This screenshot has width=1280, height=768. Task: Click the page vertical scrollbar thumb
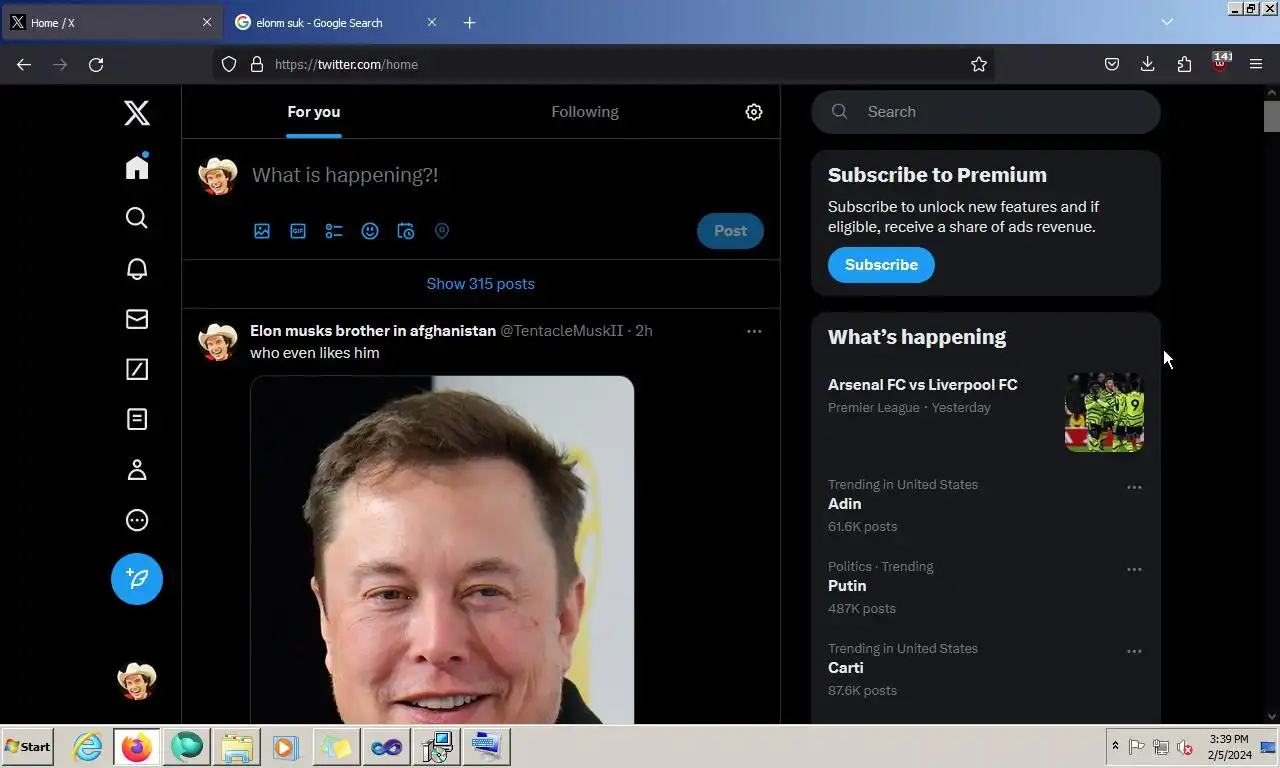tap(1272, 116)
